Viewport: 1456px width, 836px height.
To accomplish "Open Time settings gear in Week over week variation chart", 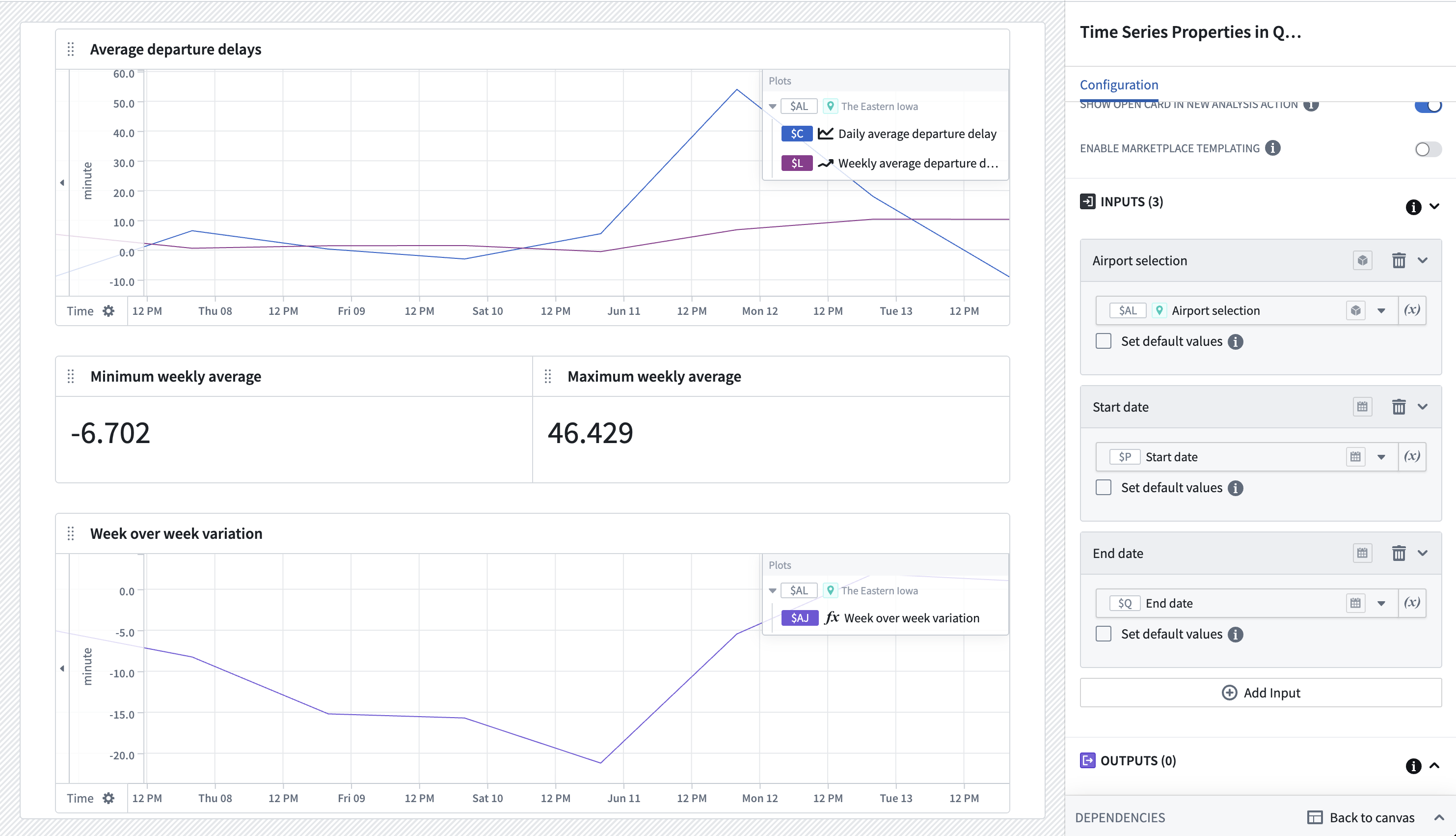I will point(108,798).
